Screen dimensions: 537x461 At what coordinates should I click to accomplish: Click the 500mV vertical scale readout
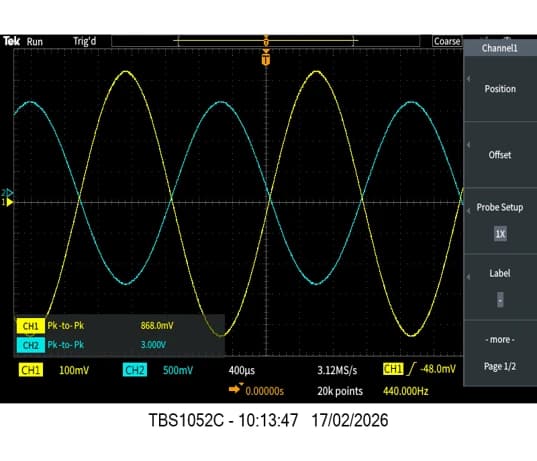(178, 370)
